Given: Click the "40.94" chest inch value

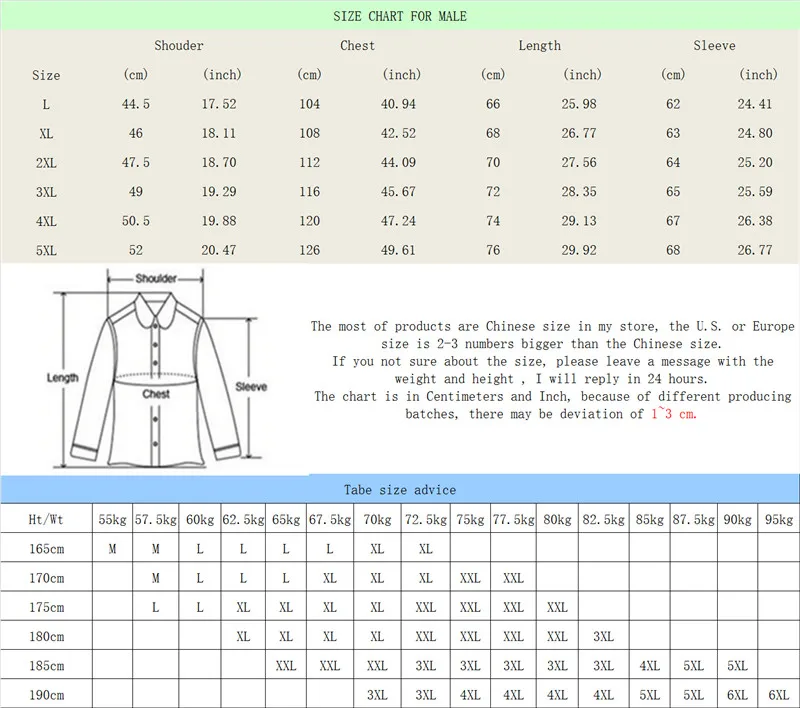Looking at the screenshot, I should pos(398,104).
